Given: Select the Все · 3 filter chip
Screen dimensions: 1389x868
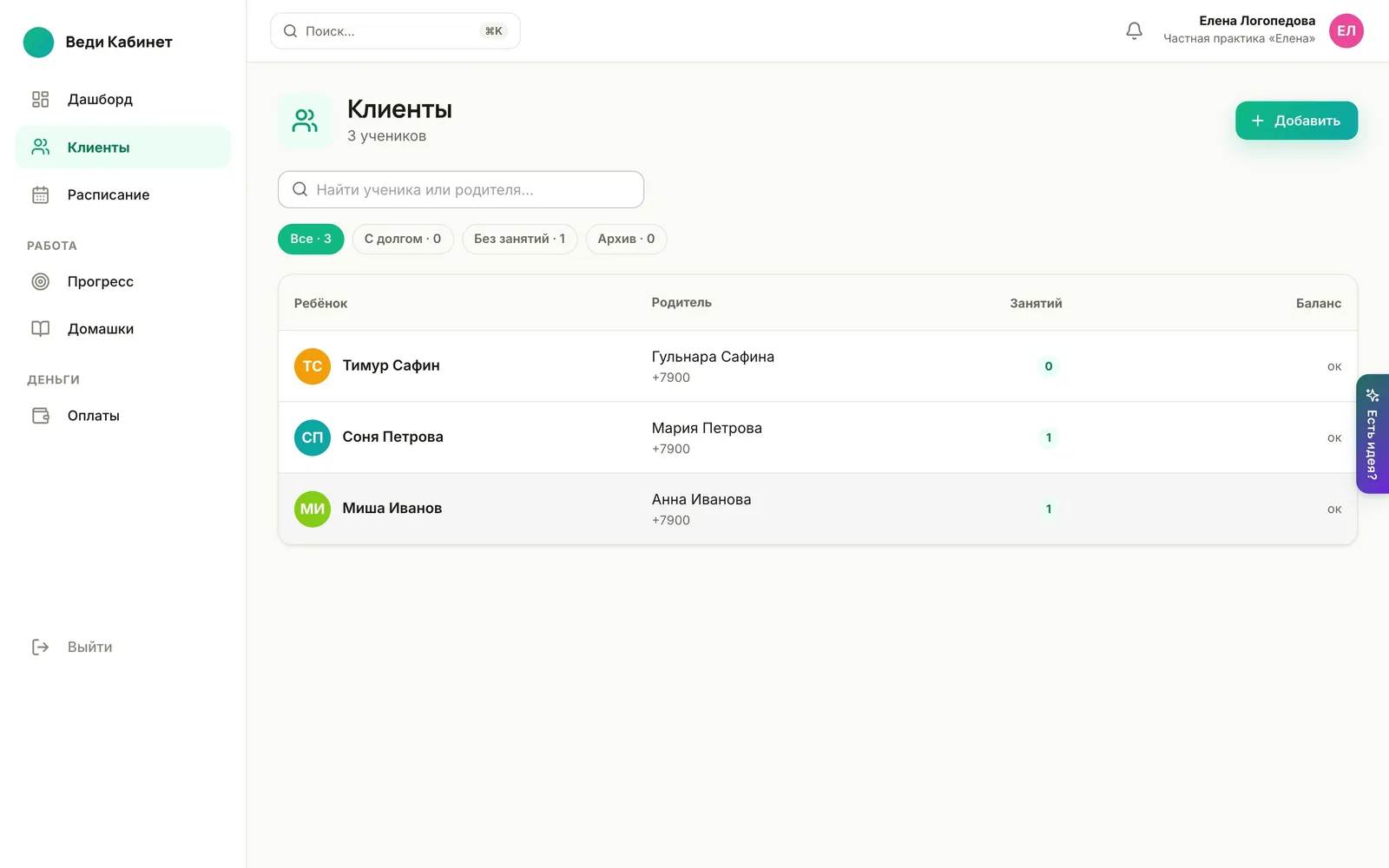Looking at the screenshot, I should point(311,239).
